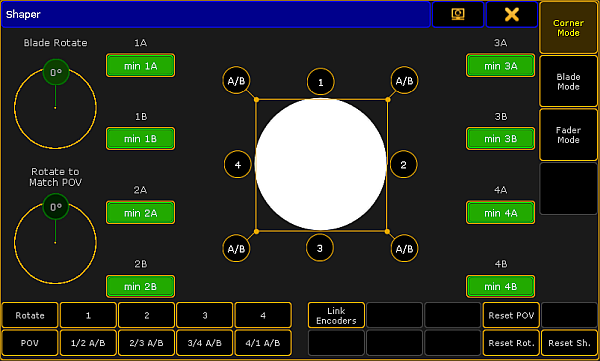This screenshot has height=361, width=600.
Task: Select blade 2 circle right of beam
Action: 403,165
